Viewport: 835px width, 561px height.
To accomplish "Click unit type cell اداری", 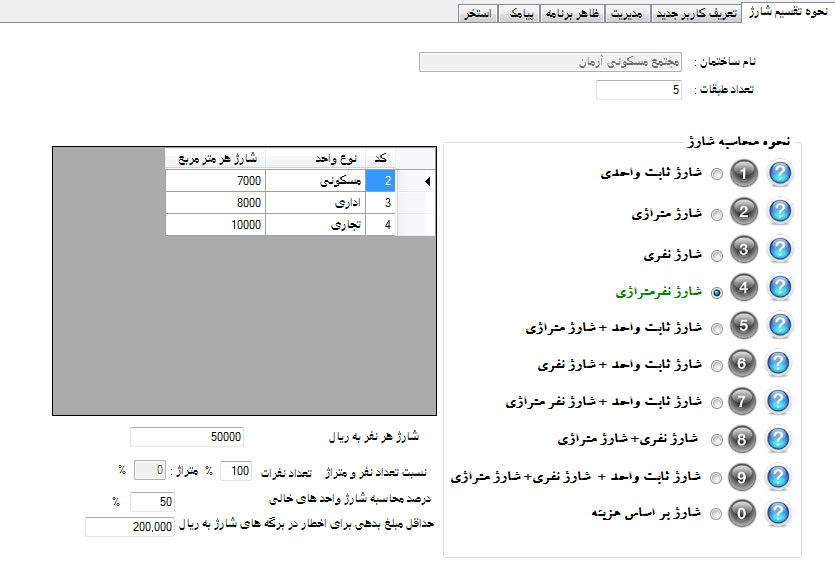I will (x=315, y=203).
